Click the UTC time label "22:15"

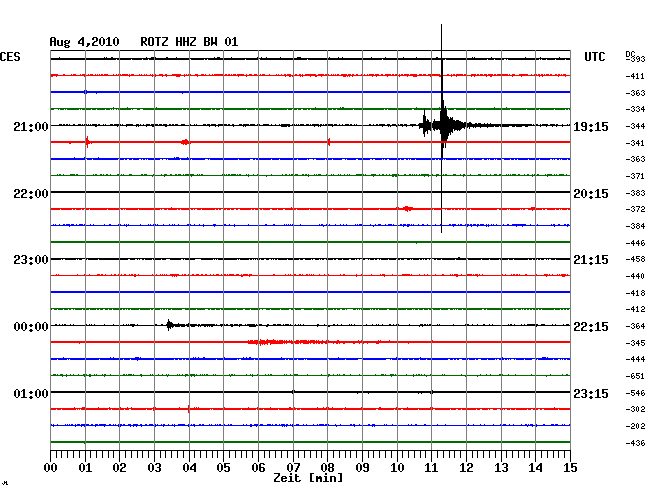[x=591, y=327]
